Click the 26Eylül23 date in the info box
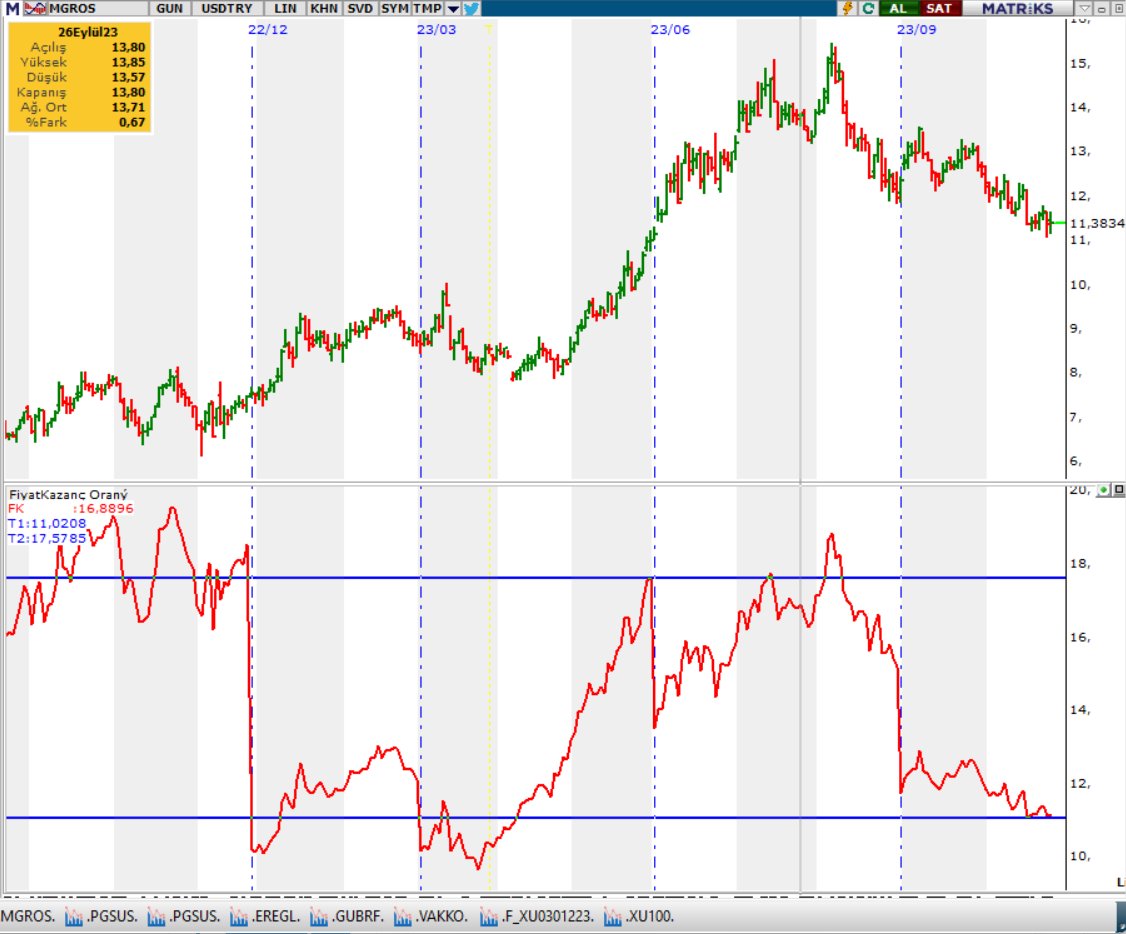The image size is (1126, 934). pos(88,32)
